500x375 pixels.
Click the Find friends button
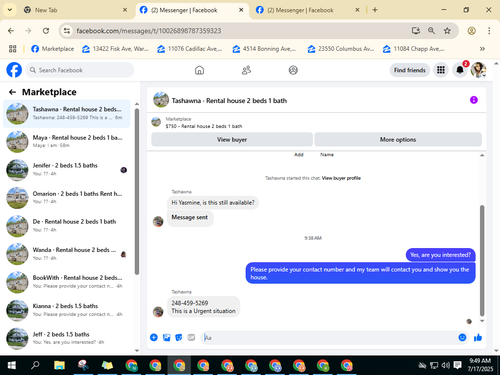click(x=410, y=70)
